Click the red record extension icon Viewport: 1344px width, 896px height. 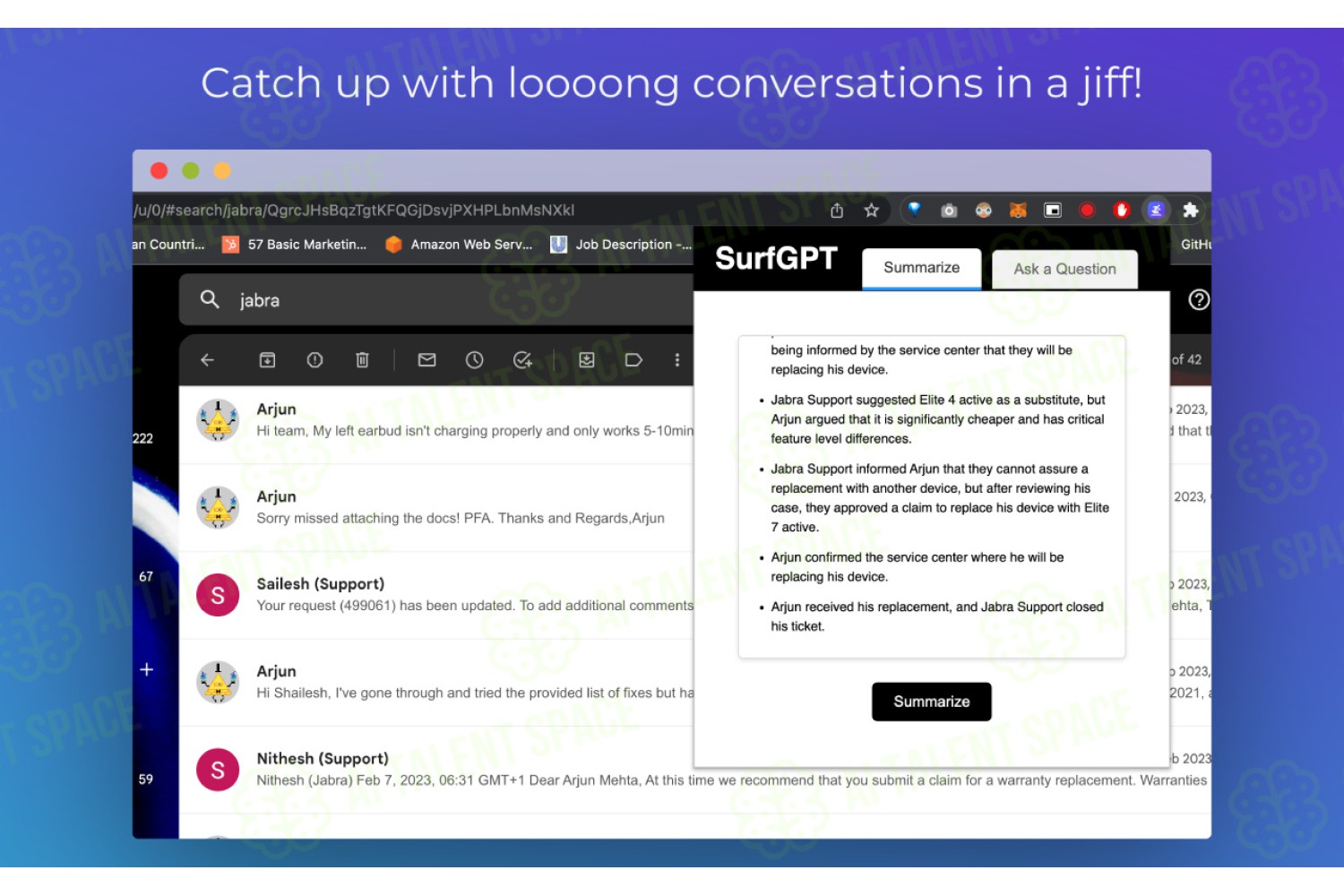[x=1087, y=211]
